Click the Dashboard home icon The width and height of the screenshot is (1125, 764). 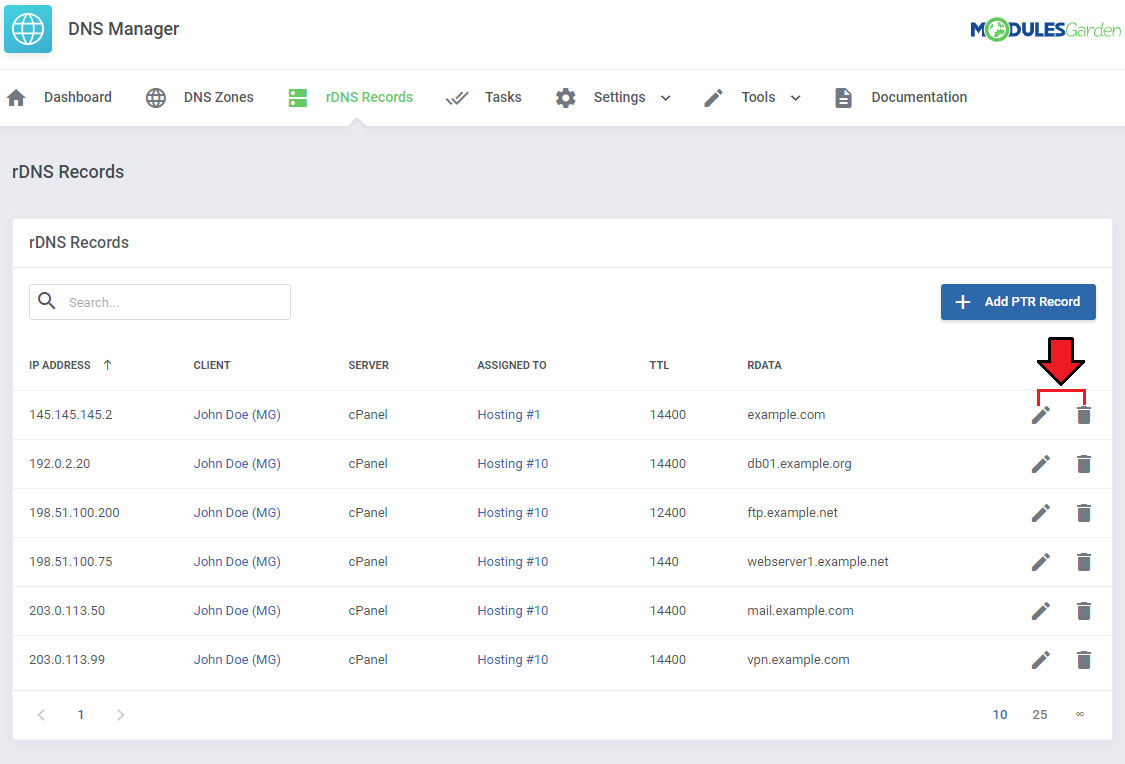tap(17, 98)
